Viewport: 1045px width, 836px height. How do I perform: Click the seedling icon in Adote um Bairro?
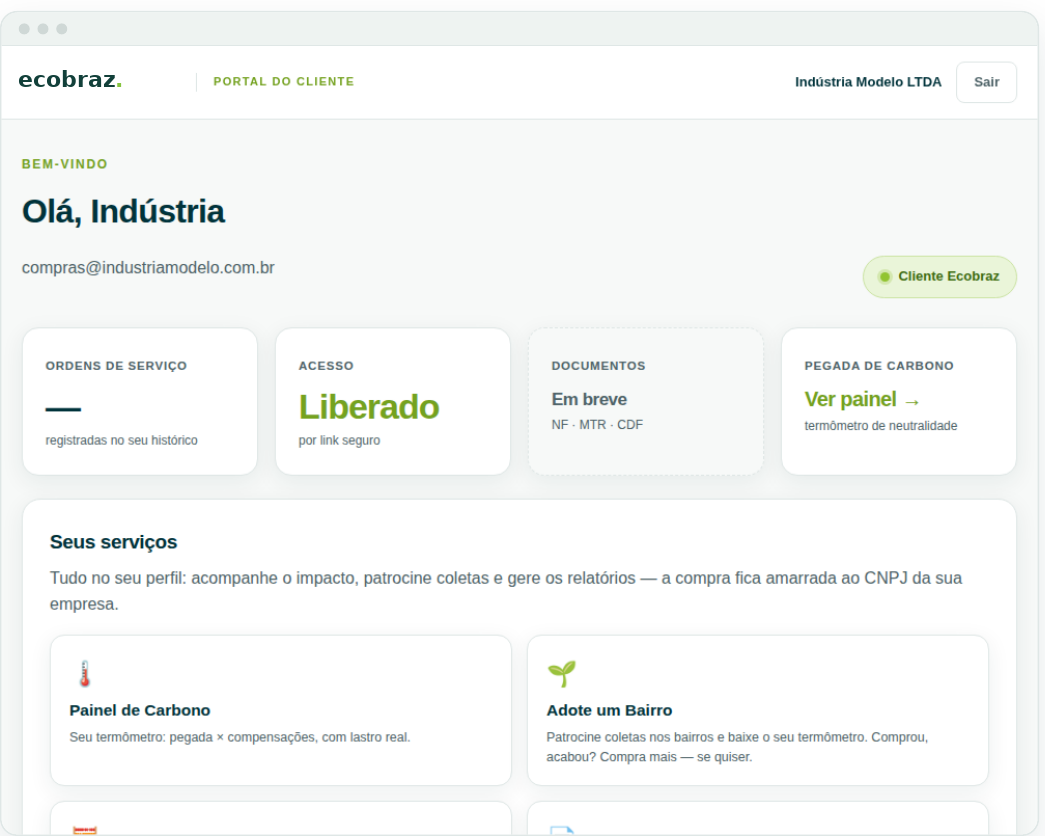(562, 673)
